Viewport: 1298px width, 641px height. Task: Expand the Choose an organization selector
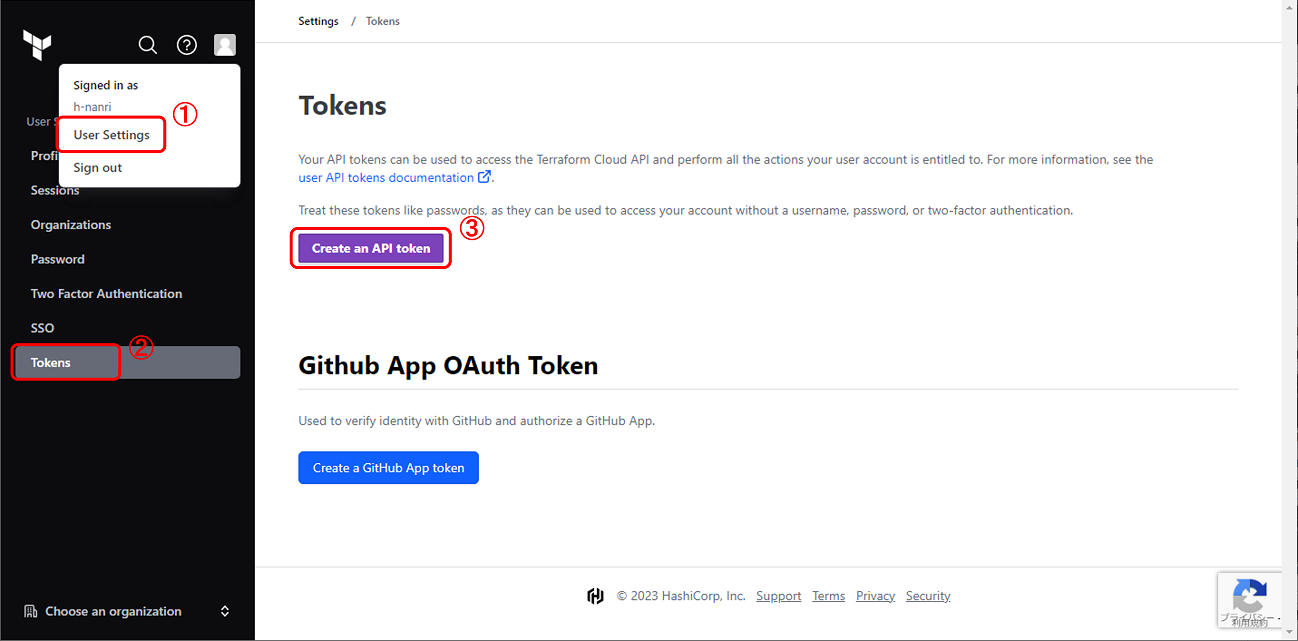(x=225, y=611)
